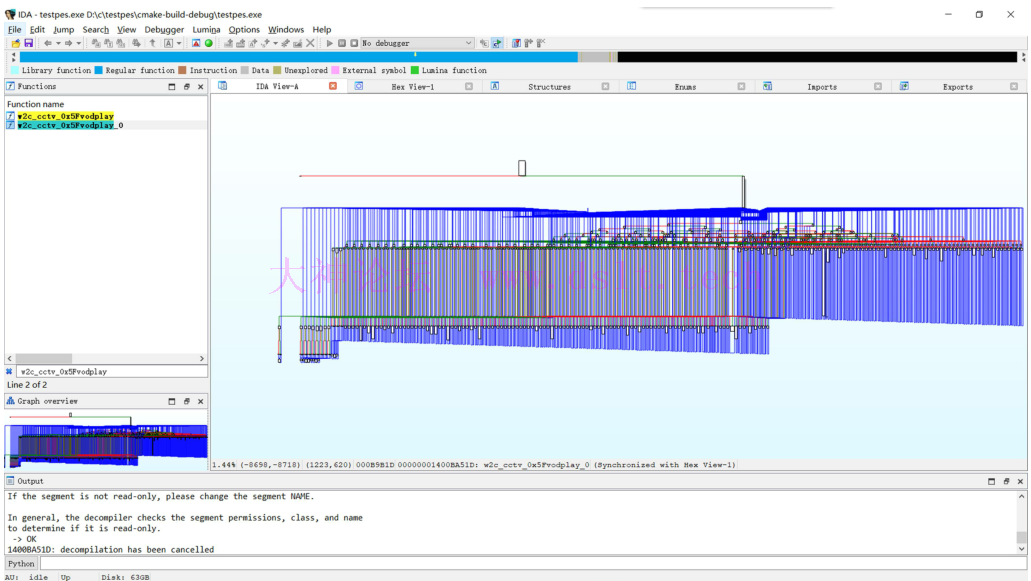This screenshot has height=581, width=1031.
Task: Maximize the Functions panel
Action: [x=172, y=87]
